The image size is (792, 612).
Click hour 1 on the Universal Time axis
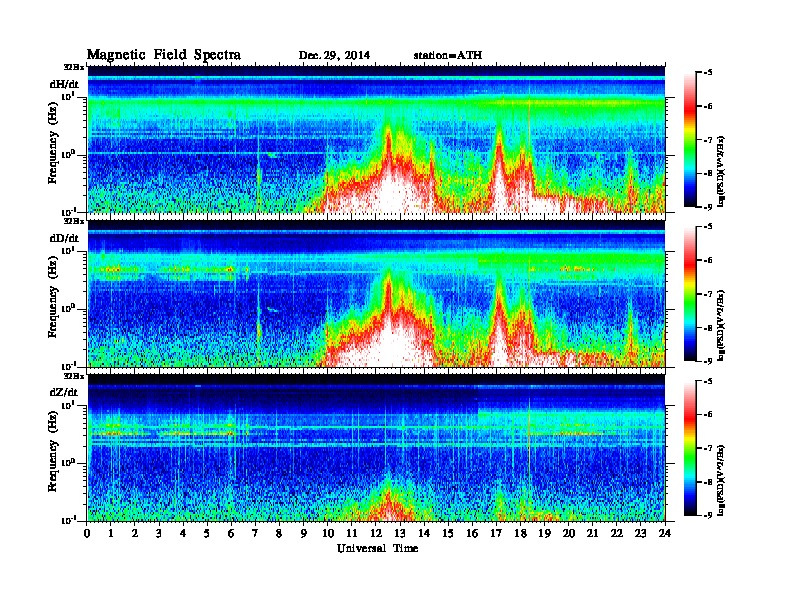(112, 533)
